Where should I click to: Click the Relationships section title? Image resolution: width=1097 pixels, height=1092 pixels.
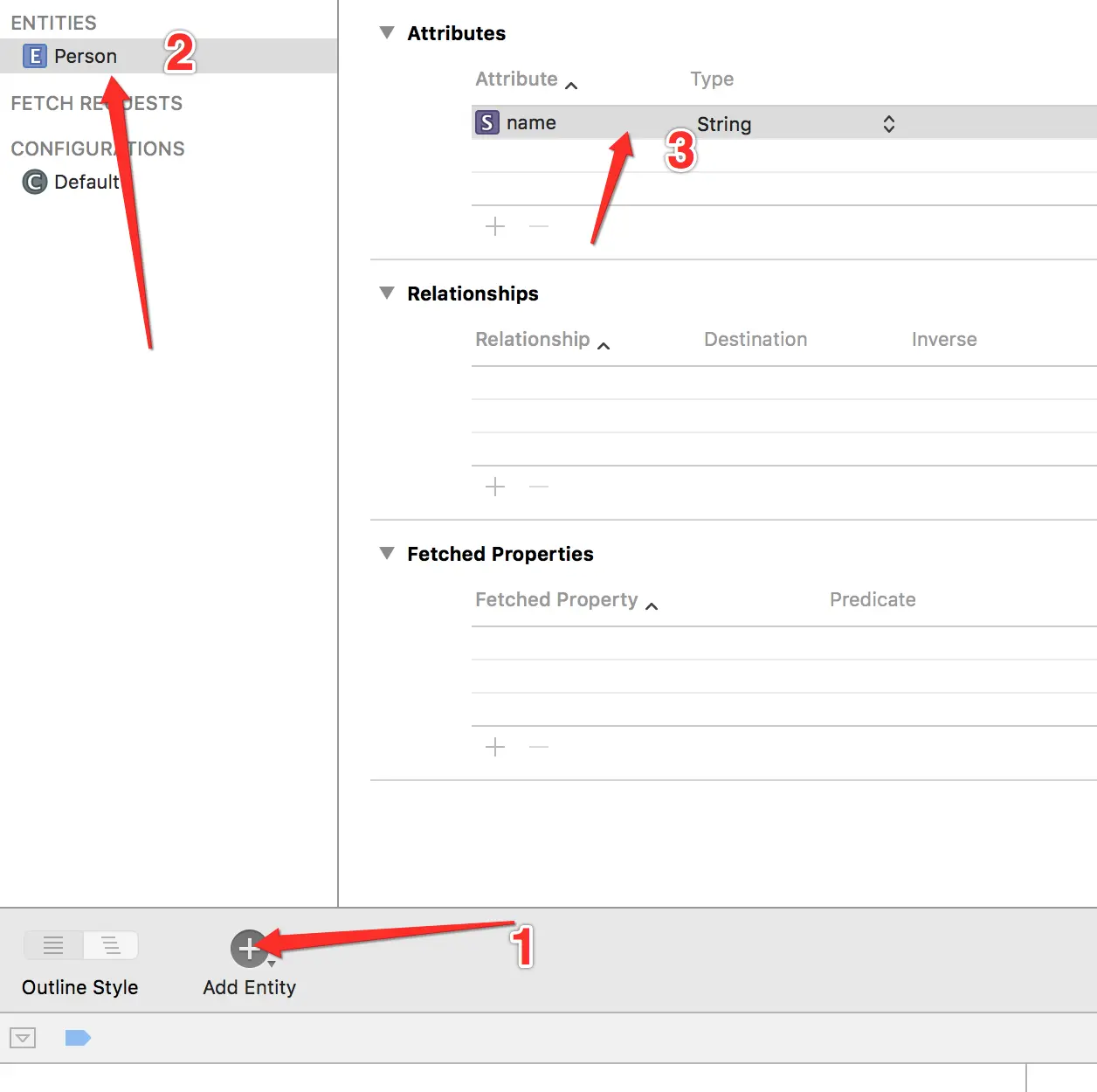[473, 294]
